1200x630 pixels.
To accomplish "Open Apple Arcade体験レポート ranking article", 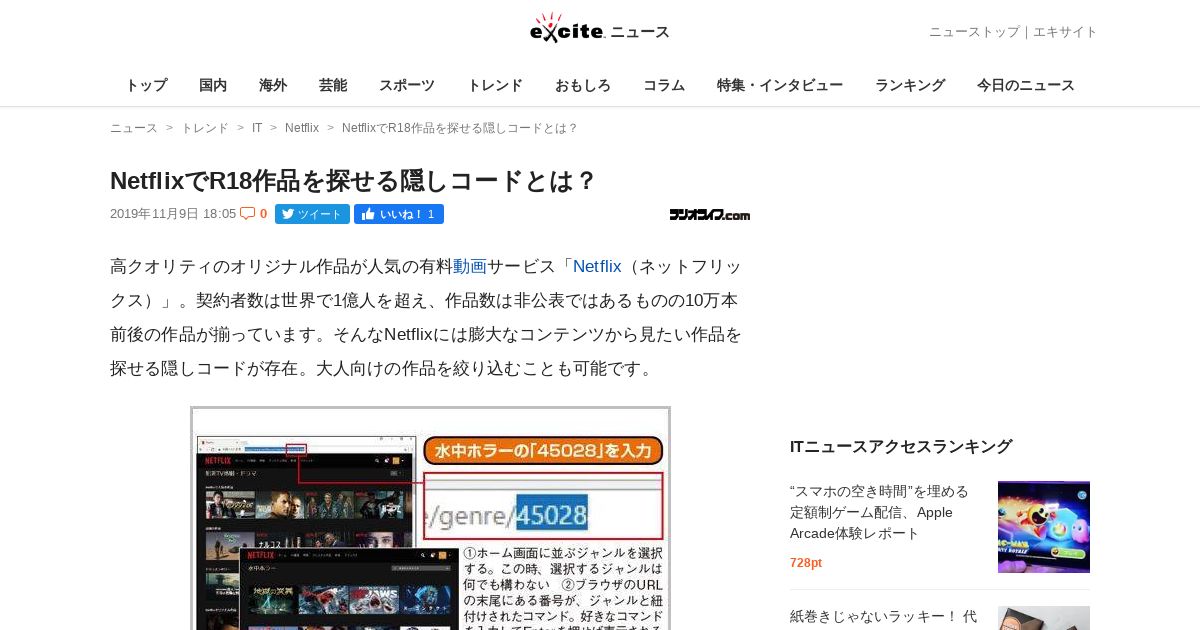I will [881, 512].
